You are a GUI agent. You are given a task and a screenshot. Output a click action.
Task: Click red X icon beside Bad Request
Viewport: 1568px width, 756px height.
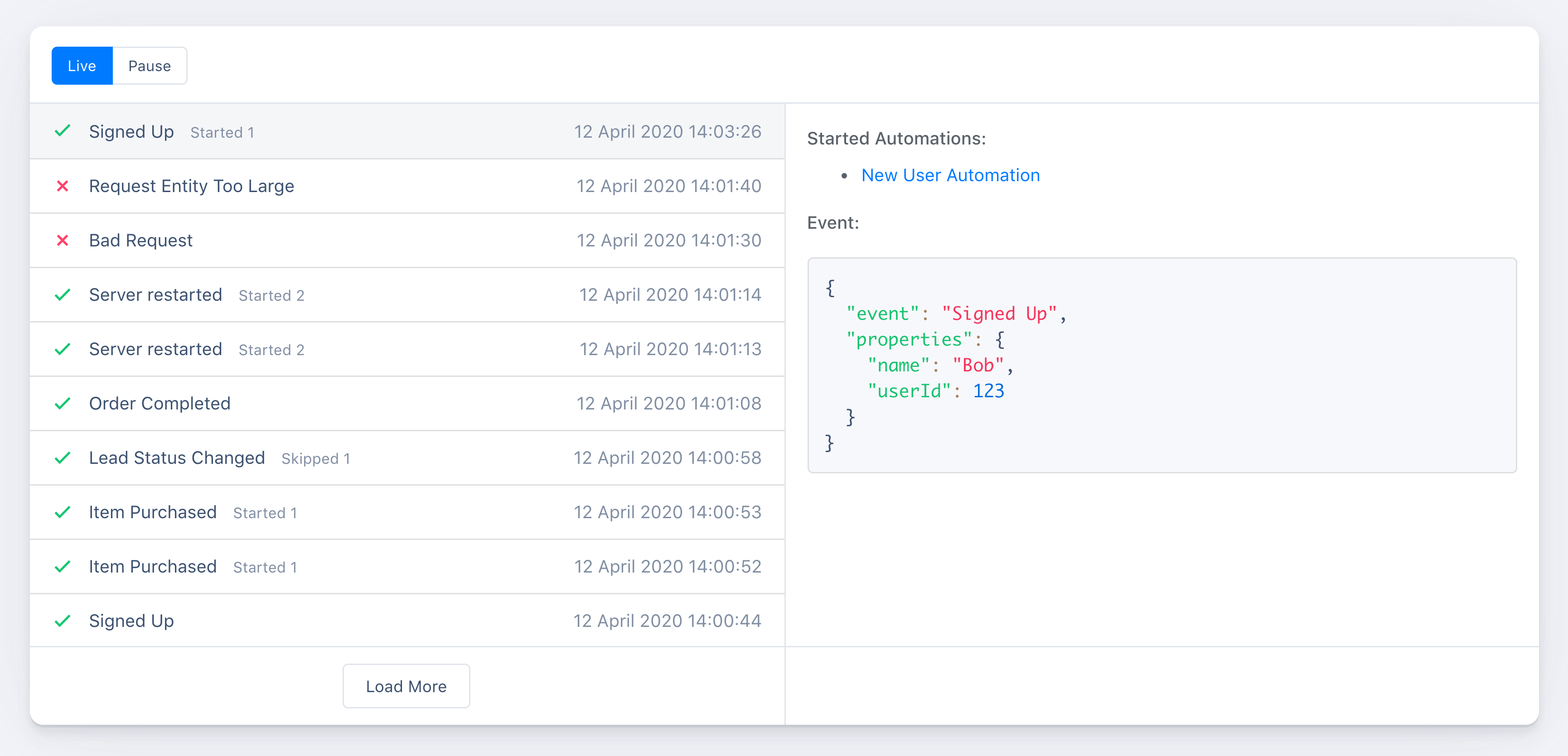(x=63, y=240)
